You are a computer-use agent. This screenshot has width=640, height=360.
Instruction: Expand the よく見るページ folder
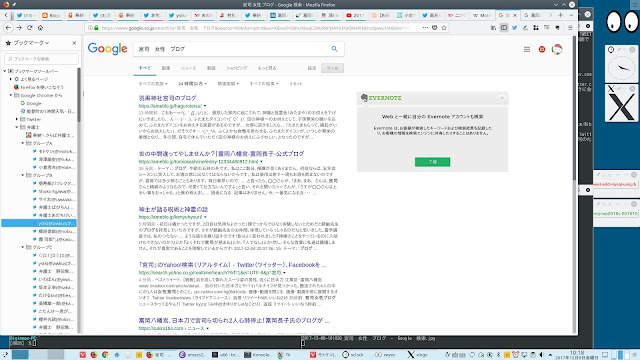(x=11, y=79)
